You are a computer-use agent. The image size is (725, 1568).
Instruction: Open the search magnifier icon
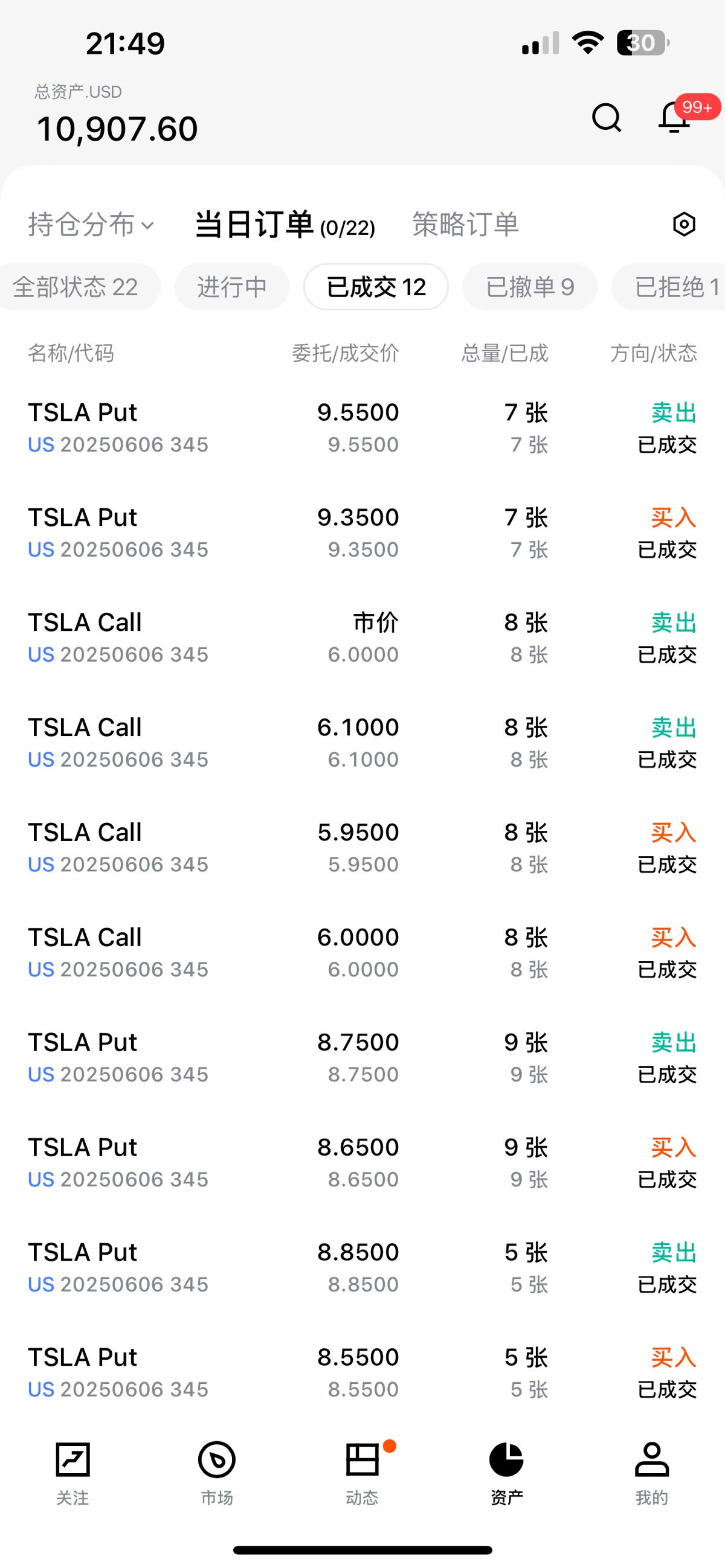pyautogui.click(x=606, y=117)
